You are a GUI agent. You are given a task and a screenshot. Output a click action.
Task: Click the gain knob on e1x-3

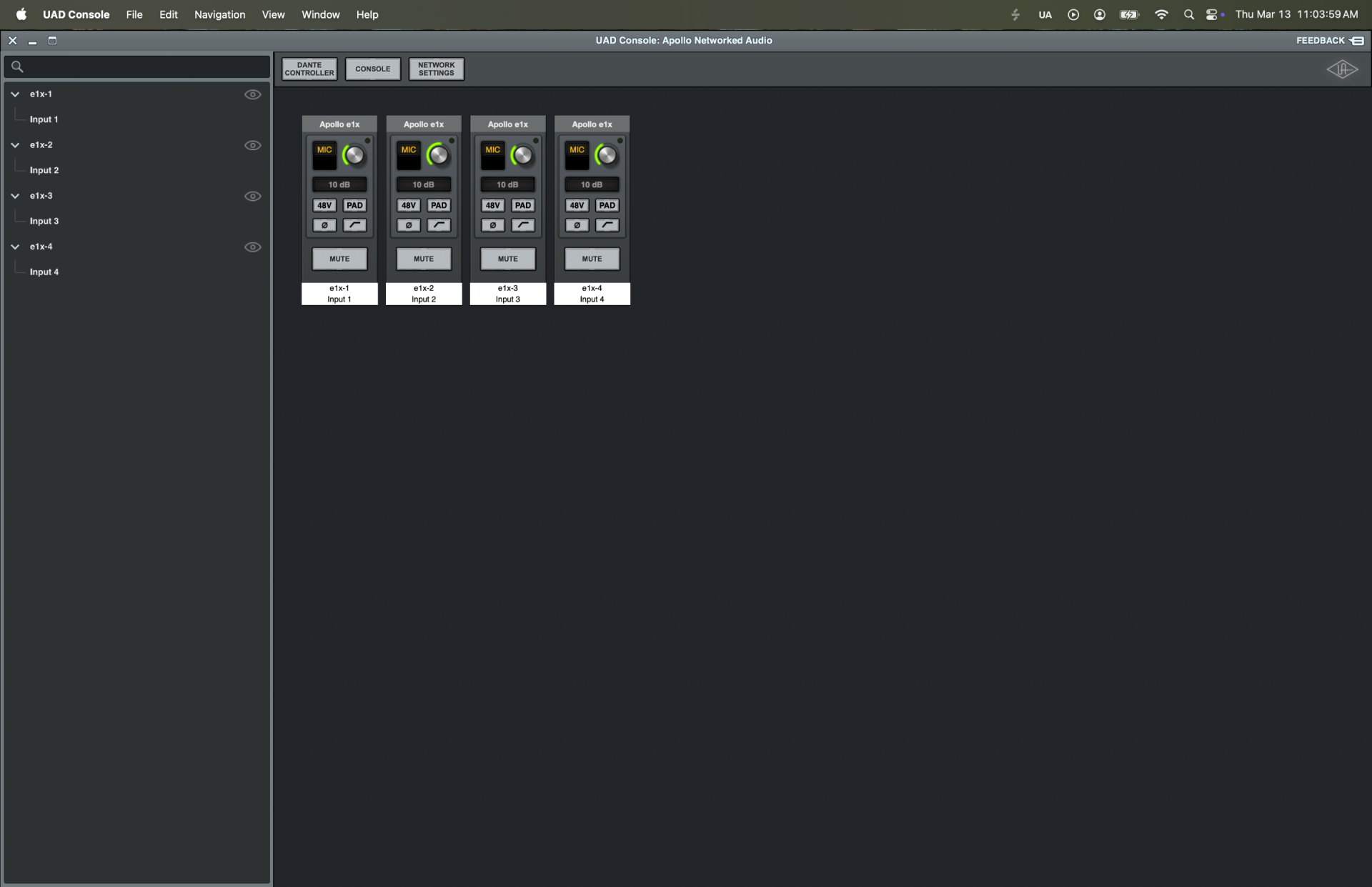[x=522, y=155]
